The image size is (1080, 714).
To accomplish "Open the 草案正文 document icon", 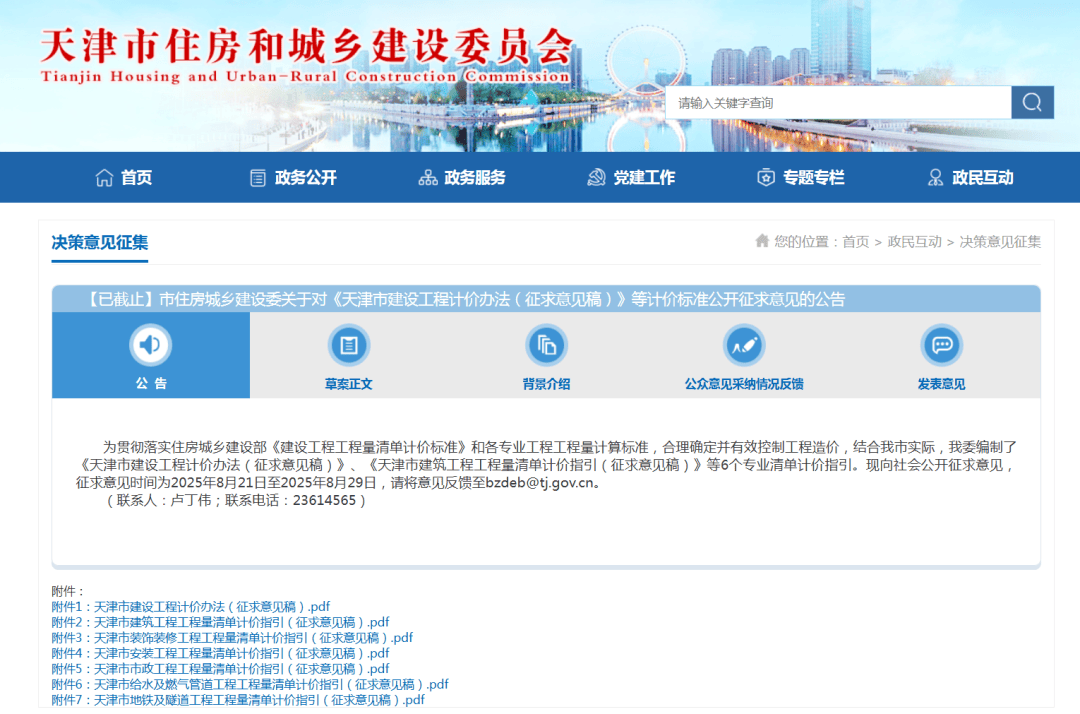I will (x=349, y=344).
